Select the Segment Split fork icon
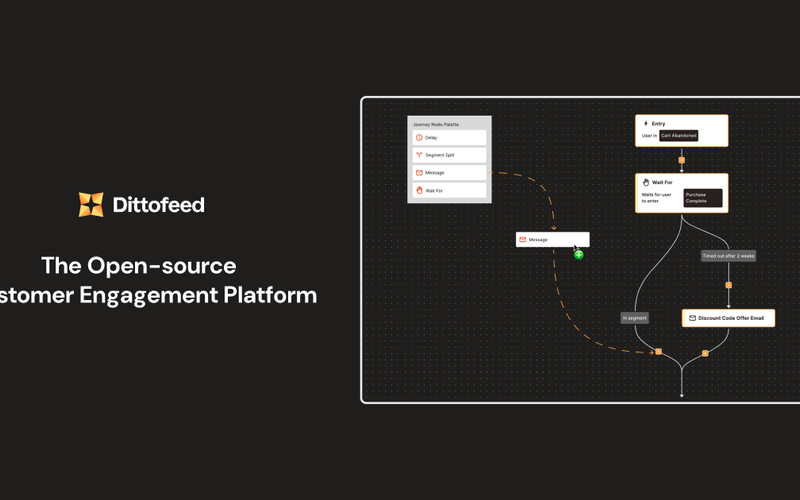The width and height of the screenshot is (800, 500). coord(419,155)
